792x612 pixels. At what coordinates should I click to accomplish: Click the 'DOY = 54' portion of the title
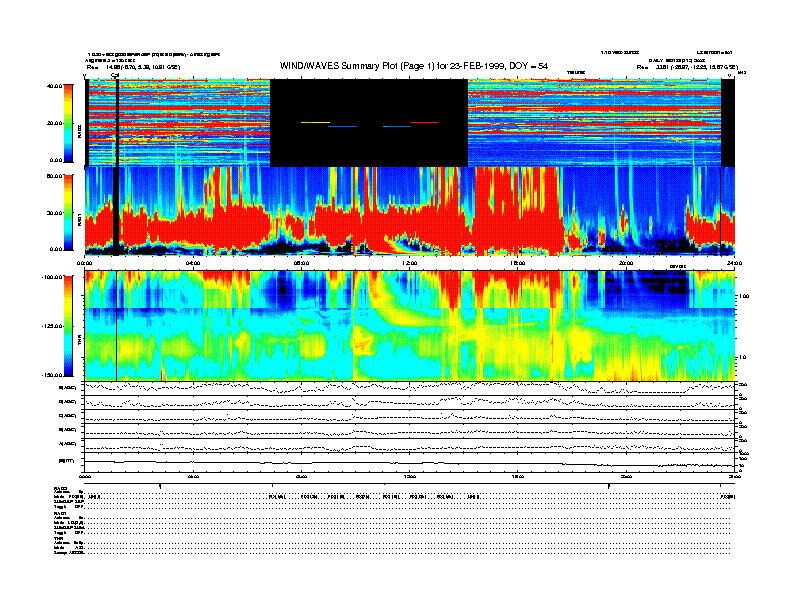[x=529, y=66]
